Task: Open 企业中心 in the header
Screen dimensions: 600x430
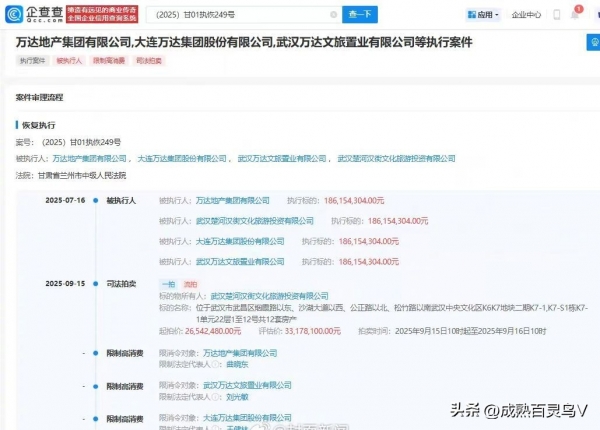Action: [526, 15]
